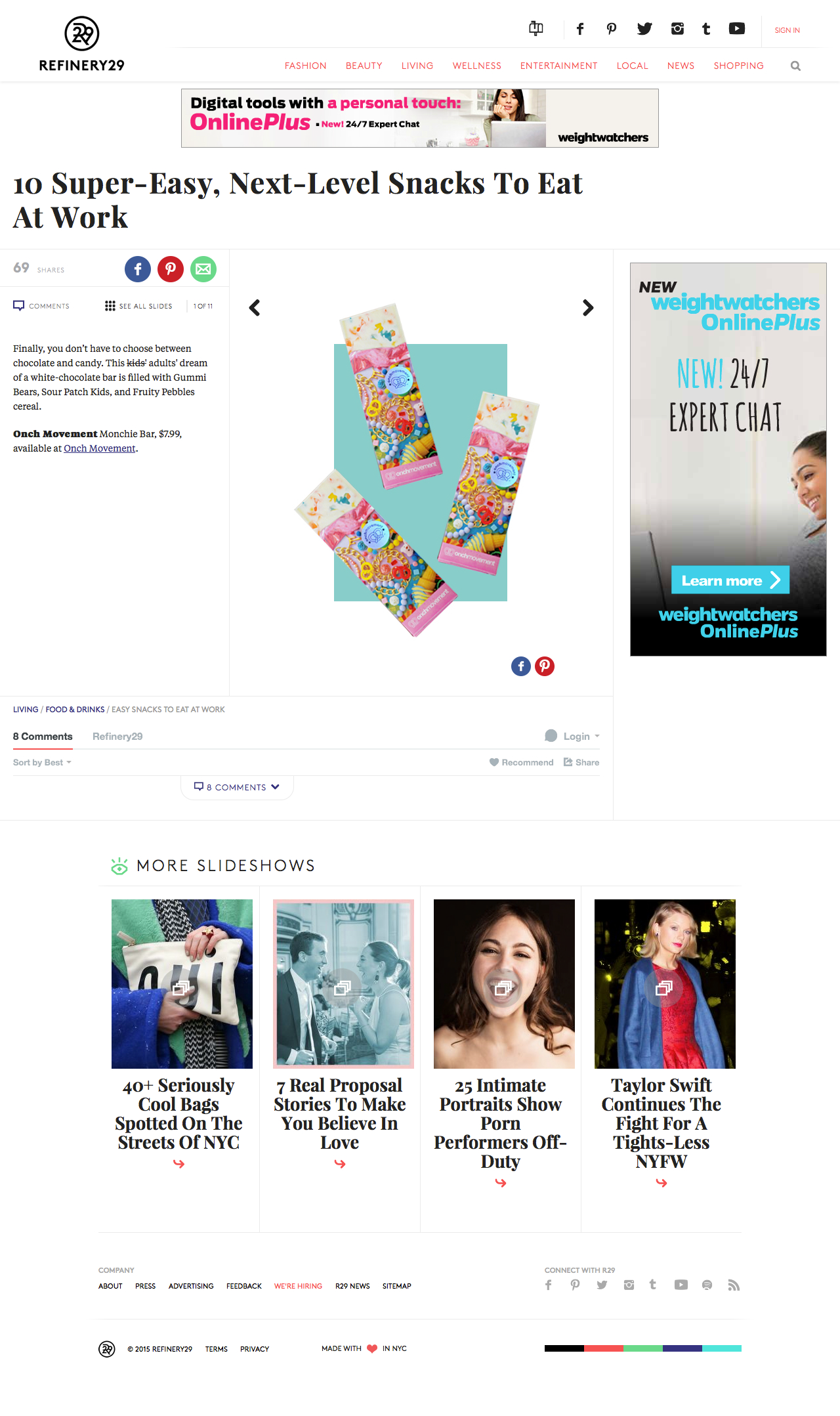Open the Entertainment navigation menu item

(559, 66)
